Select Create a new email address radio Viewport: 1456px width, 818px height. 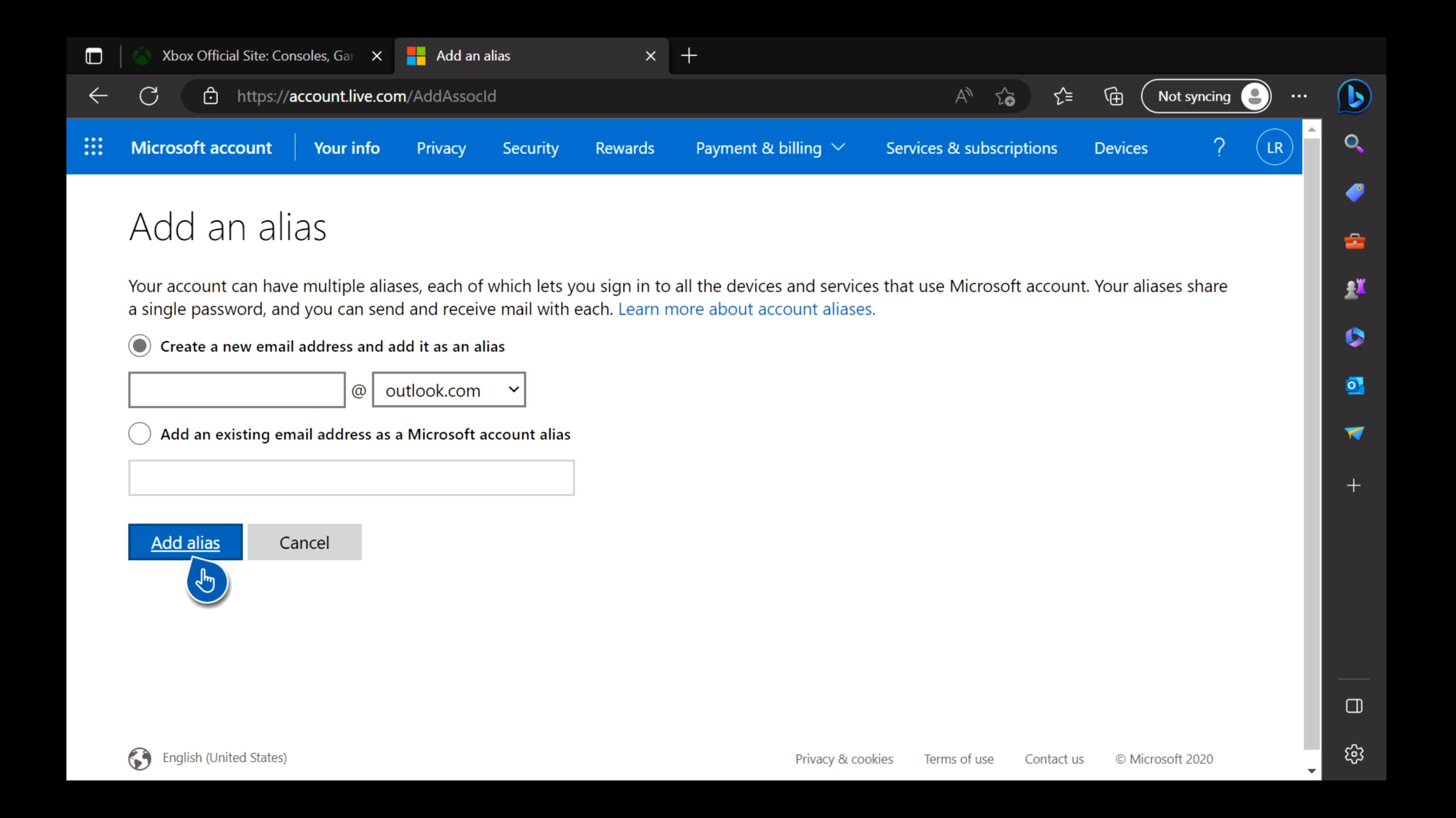[140, 346]
